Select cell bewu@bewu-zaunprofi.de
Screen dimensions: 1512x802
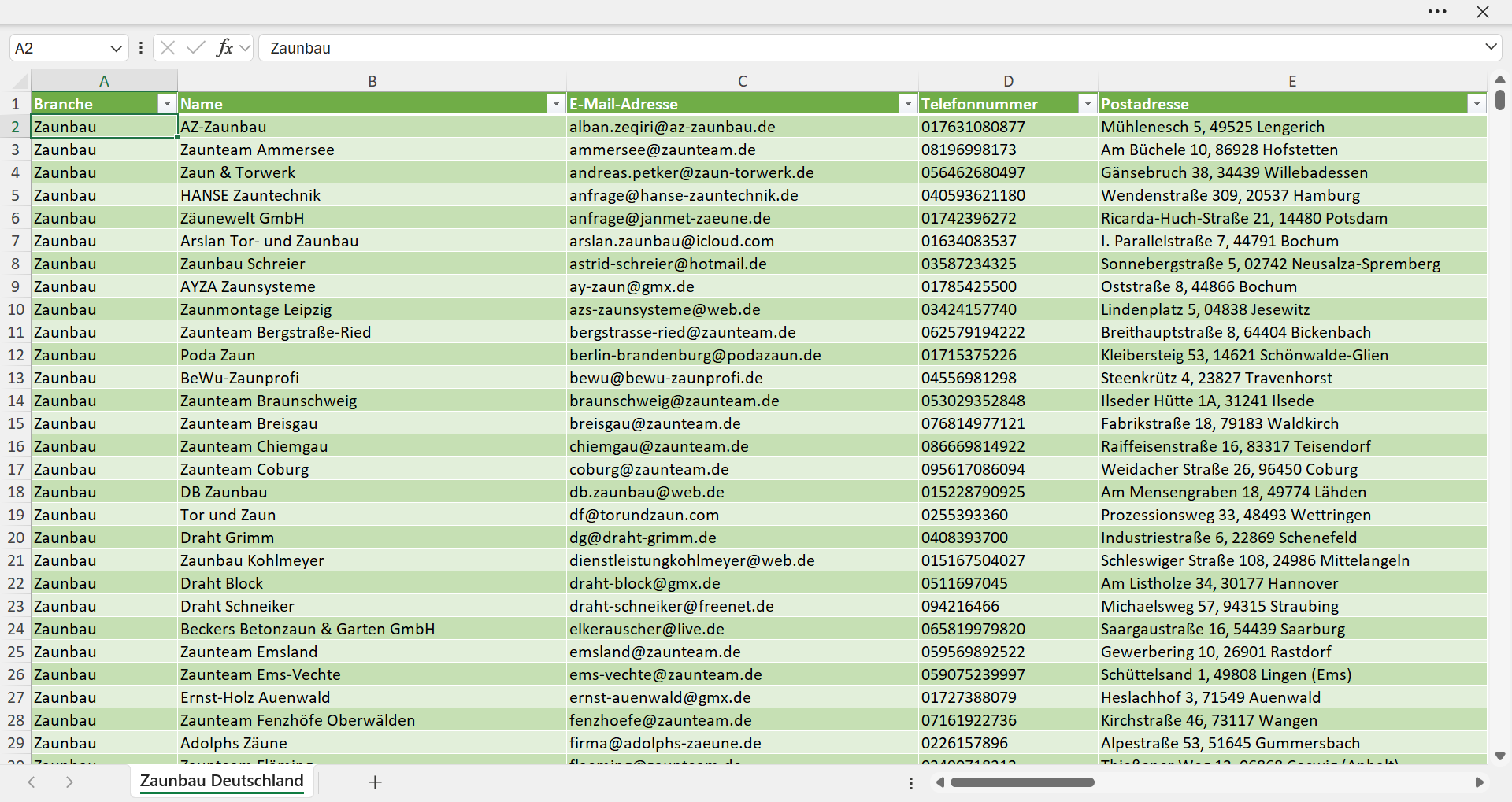(742, 378)
